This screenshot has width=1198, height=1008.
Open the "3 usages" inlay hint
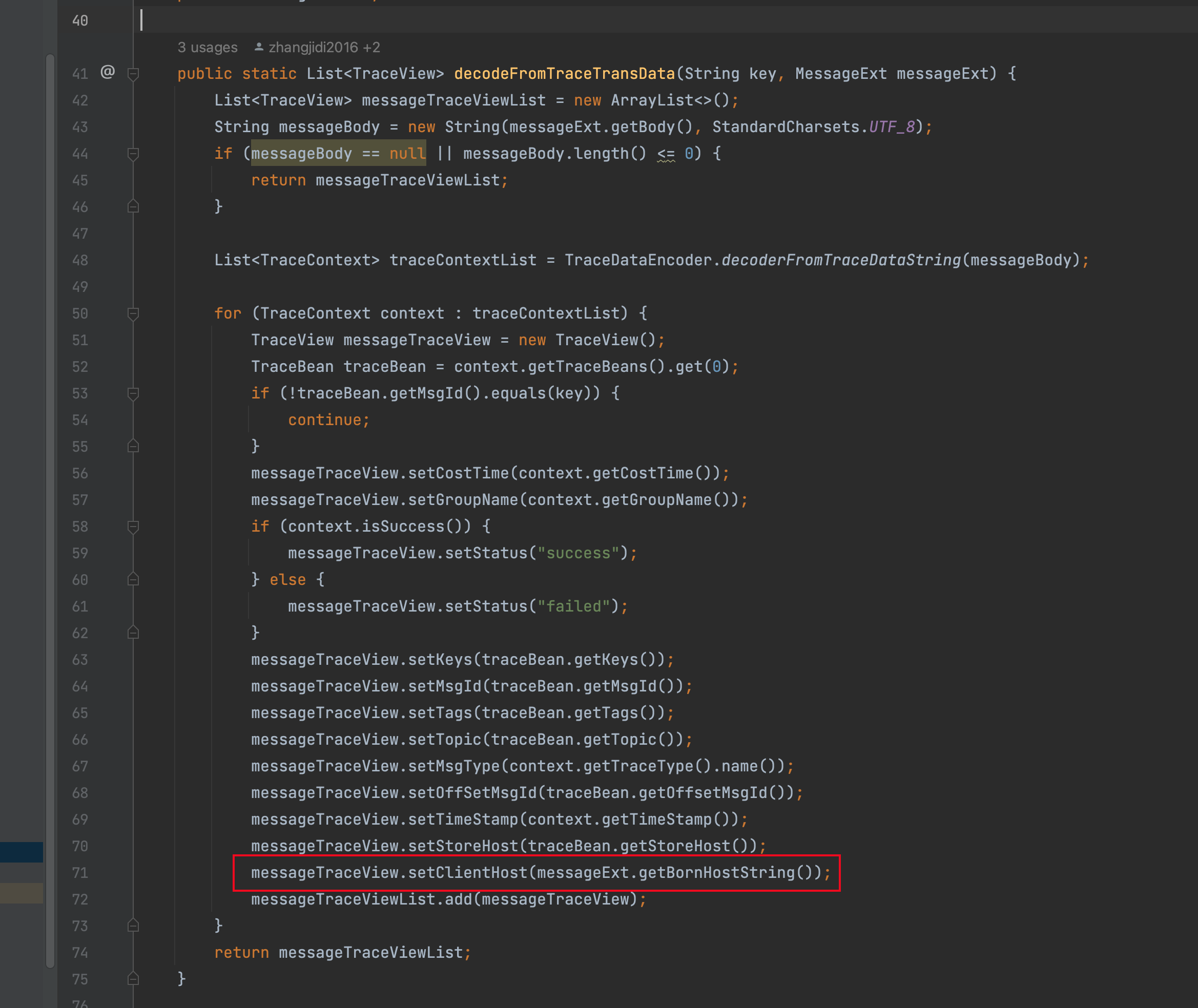click(x=208, y=47)
